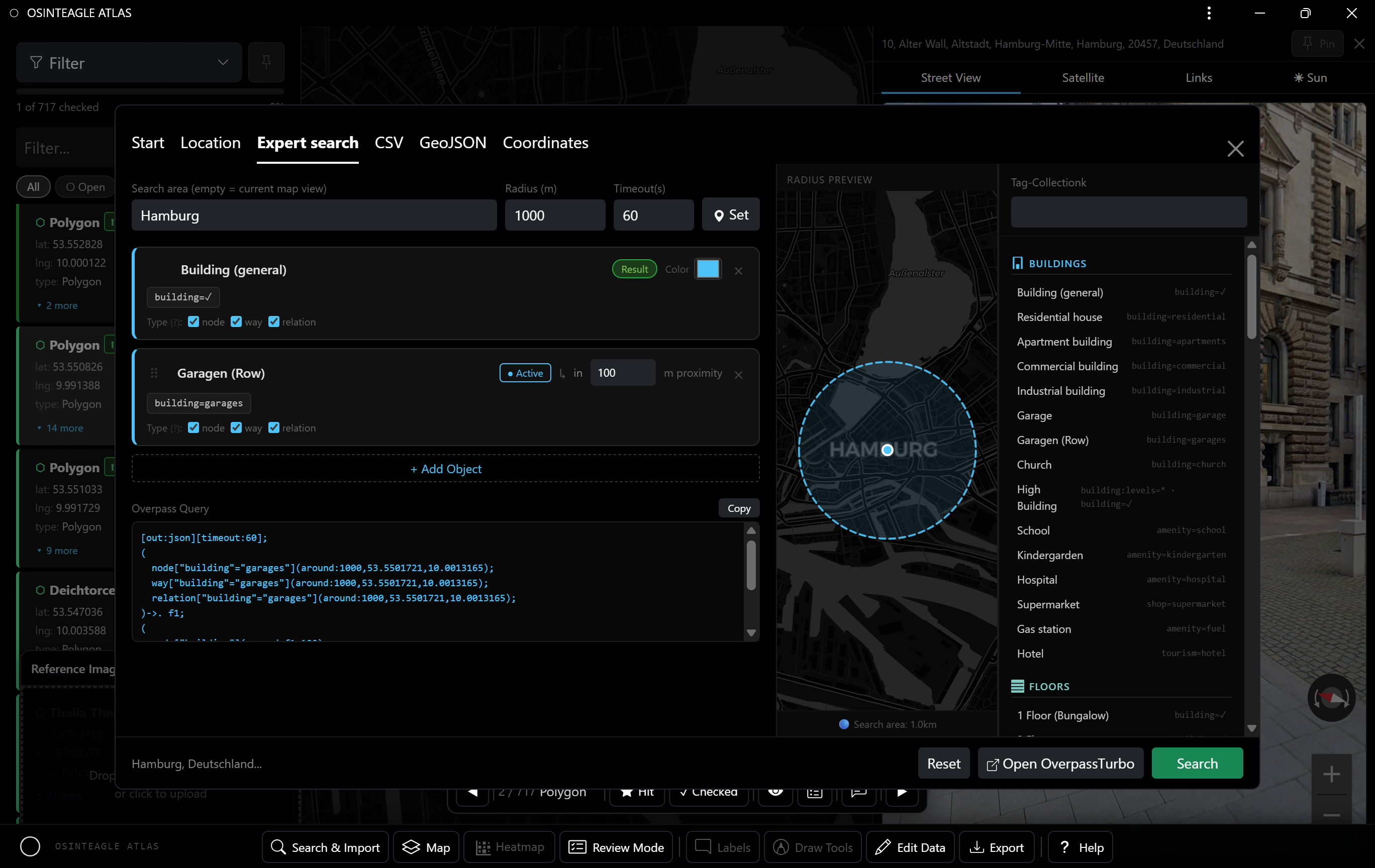Switch to the Start tab
The height and width of the screenshot is (868, 1375).
click(148, 143)
